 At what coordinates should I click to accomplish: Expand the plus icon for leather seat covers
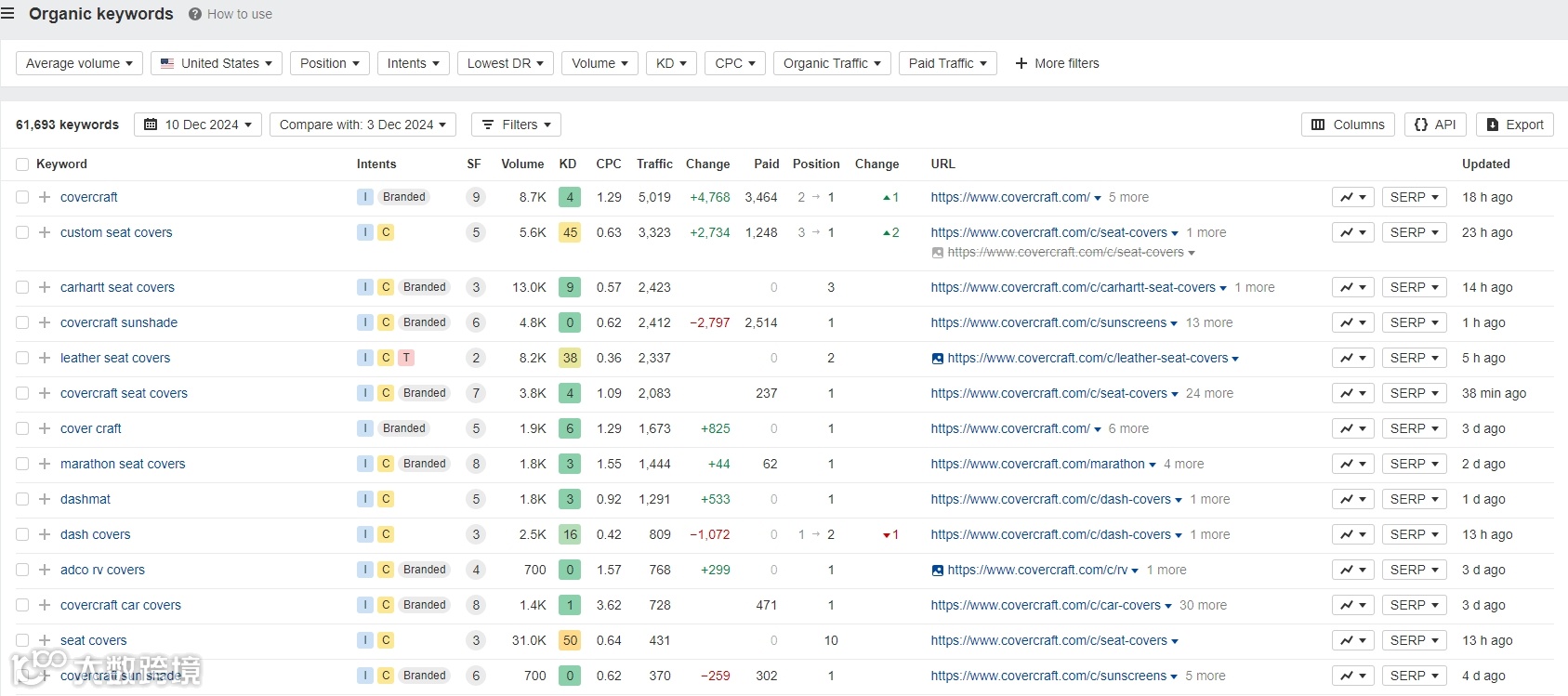[x=45, y=358]
